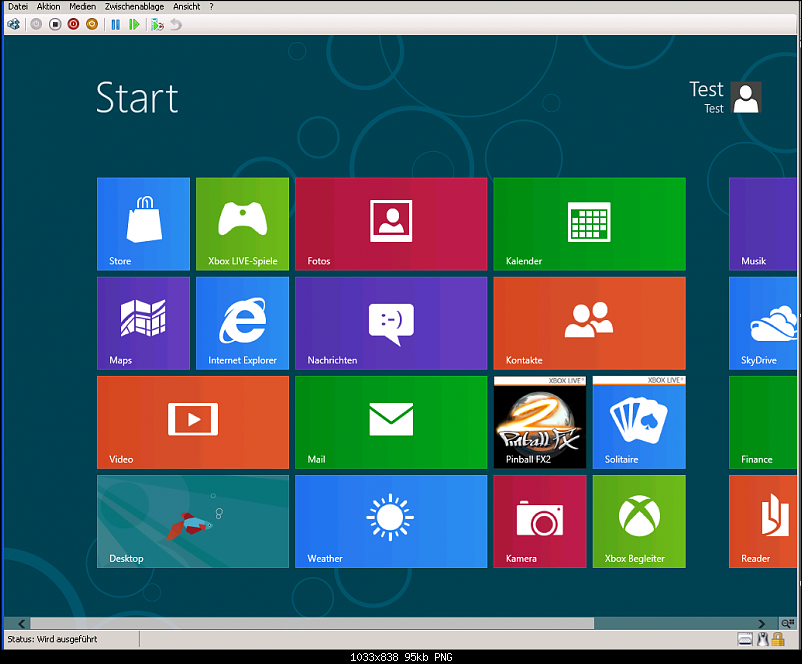Revert the VM using the undo arrow icon
Image resolution: width=802 pixels, height=664 pixels.
[176, 24]
